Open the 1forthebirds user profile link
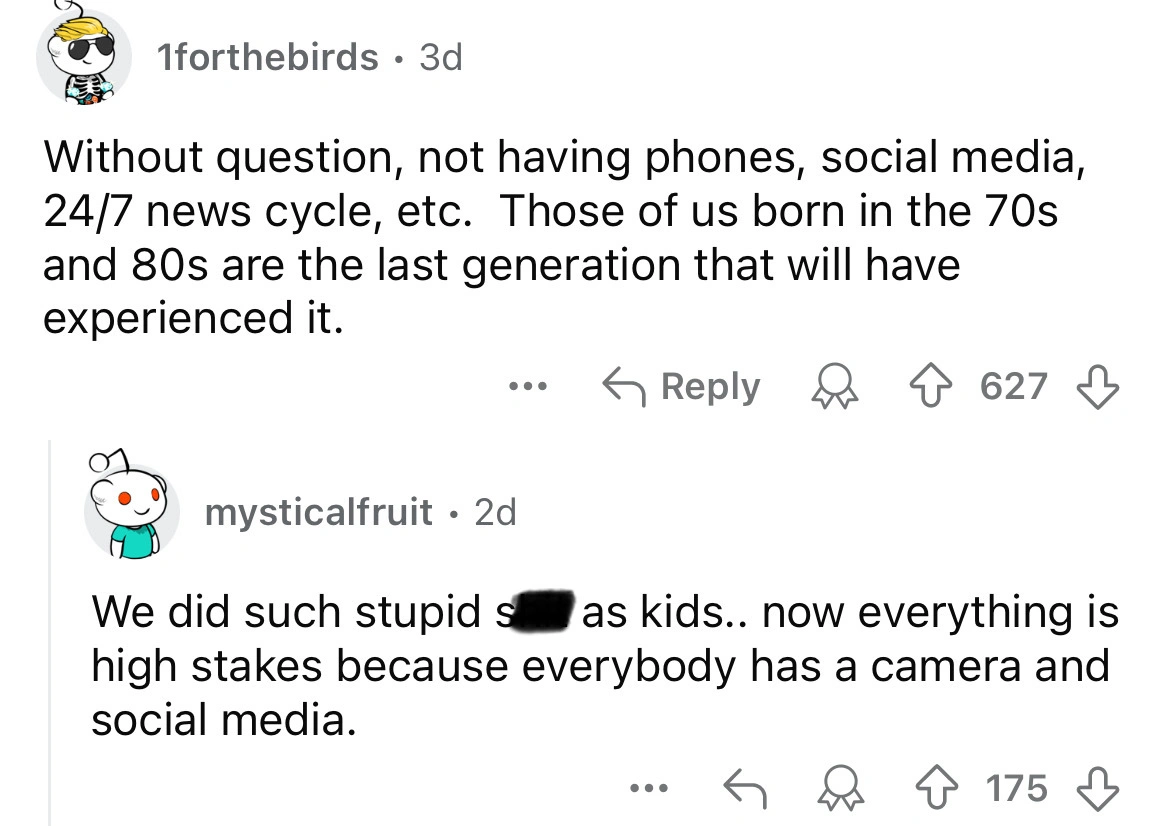Screen dimensions: 1170x826 pyautogui.click(x=268, y=58)
